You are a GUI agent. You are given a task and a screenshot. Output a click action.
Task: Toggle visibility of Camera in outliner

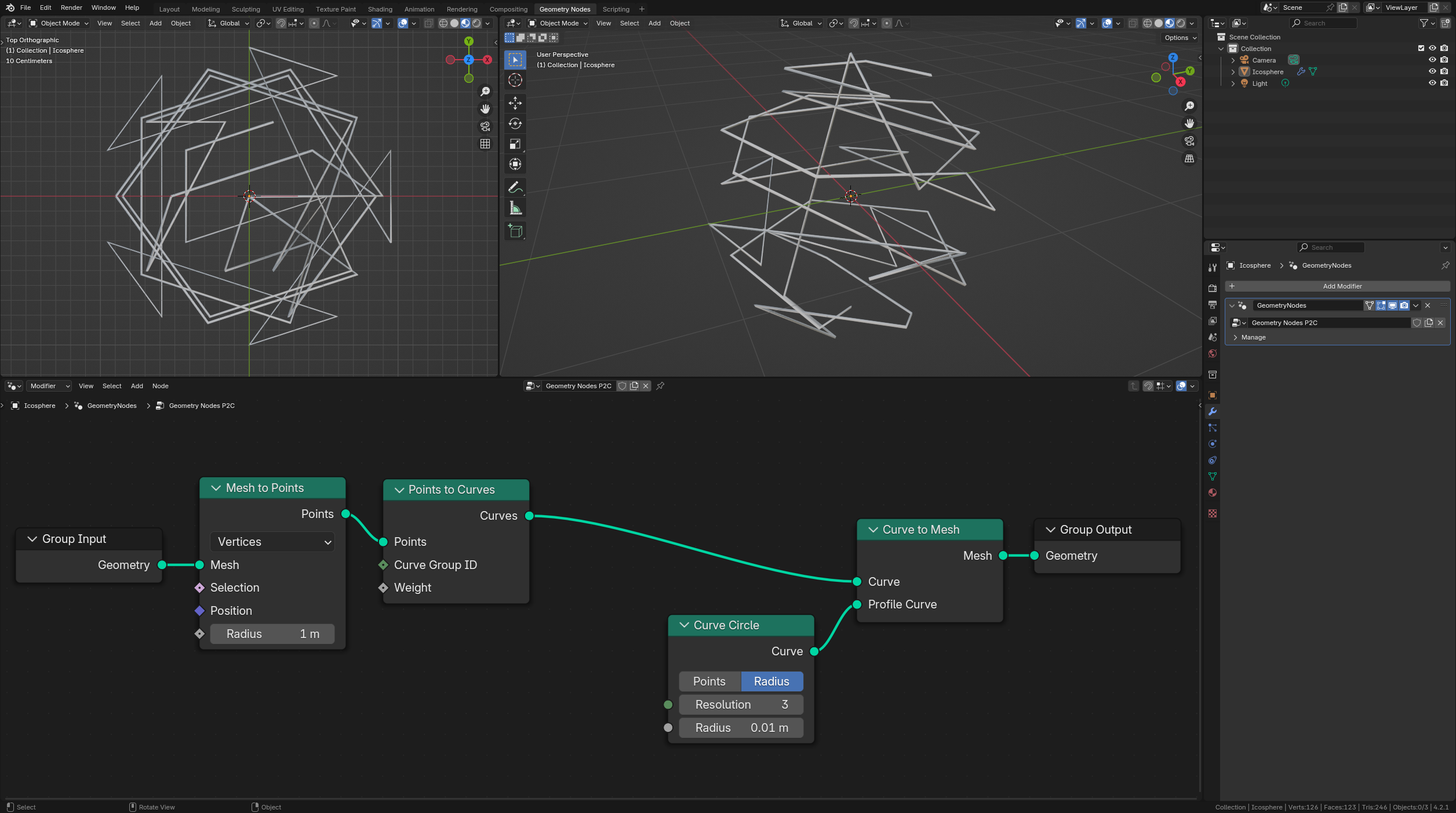coord(1432,60)
